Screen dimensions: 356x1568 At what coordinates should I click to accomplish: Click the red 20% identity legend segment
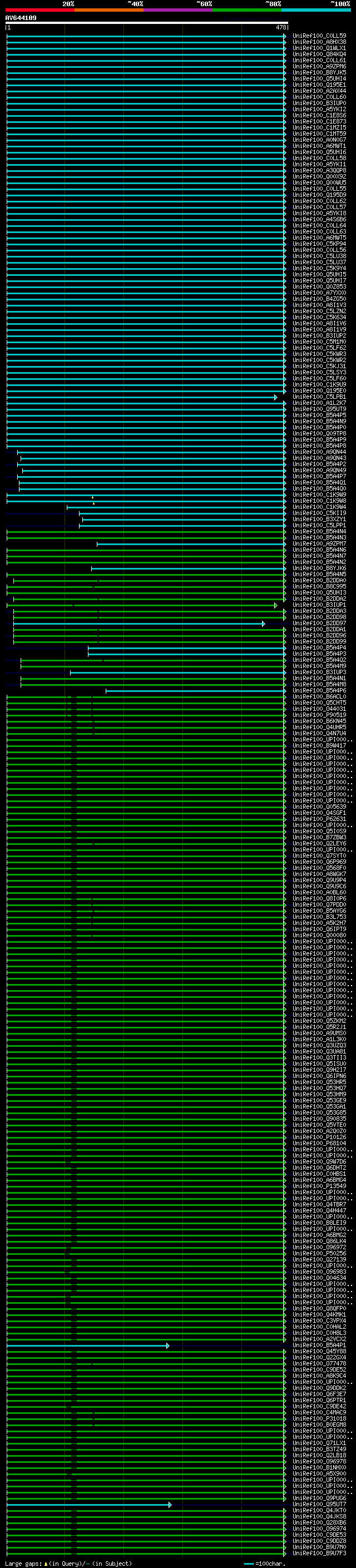pos(39,10)
